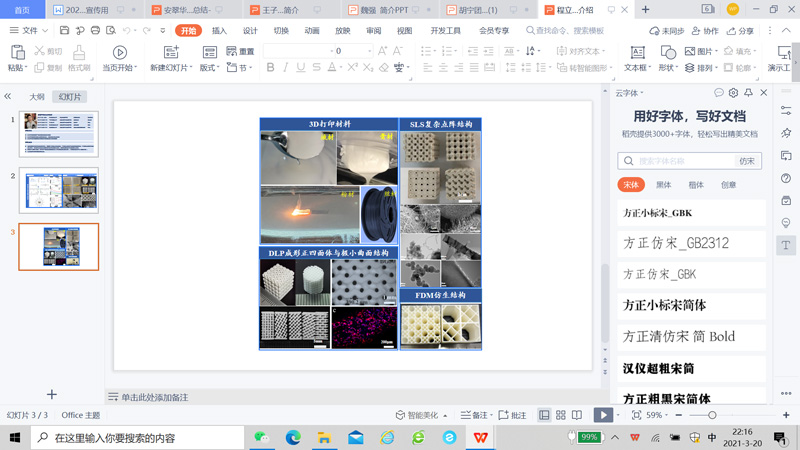Open settings gear in cloud font panel
800x450 pixels.
[x=733, y=93]
